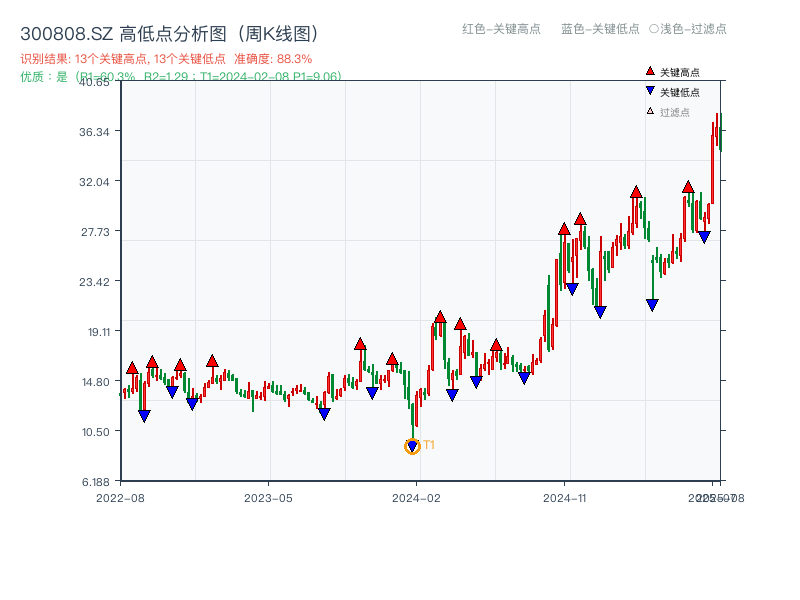Click the 14.80 y-axis label
This screenshot has width=800, height=600.
pyautogui.click(x=95, y=382)
